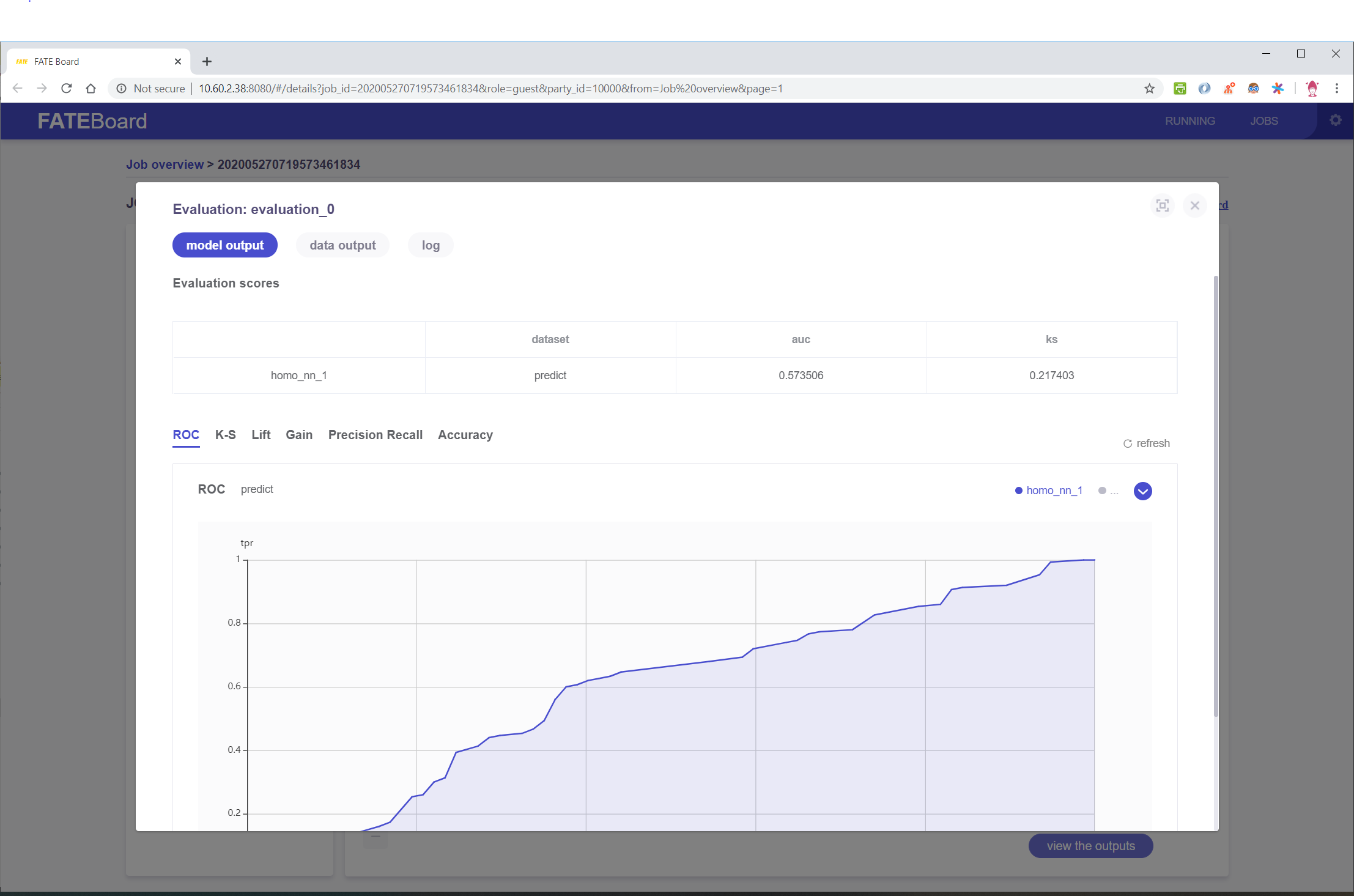
Task: Open Chrome three-dot menu
Action: click(x=1337, y=89)
